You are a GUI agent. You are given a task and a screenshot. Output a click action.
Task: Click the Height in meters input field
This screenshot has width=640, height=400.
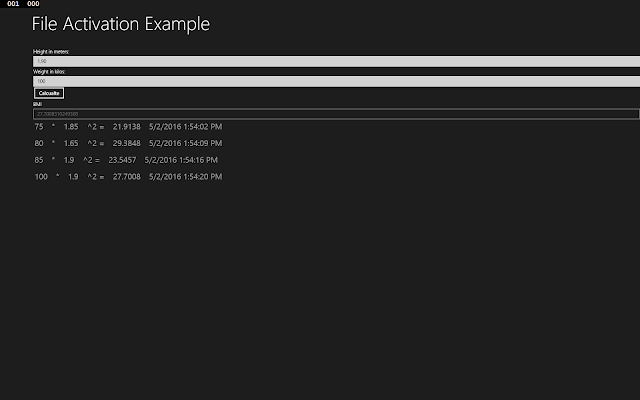(x=335, y=61)
